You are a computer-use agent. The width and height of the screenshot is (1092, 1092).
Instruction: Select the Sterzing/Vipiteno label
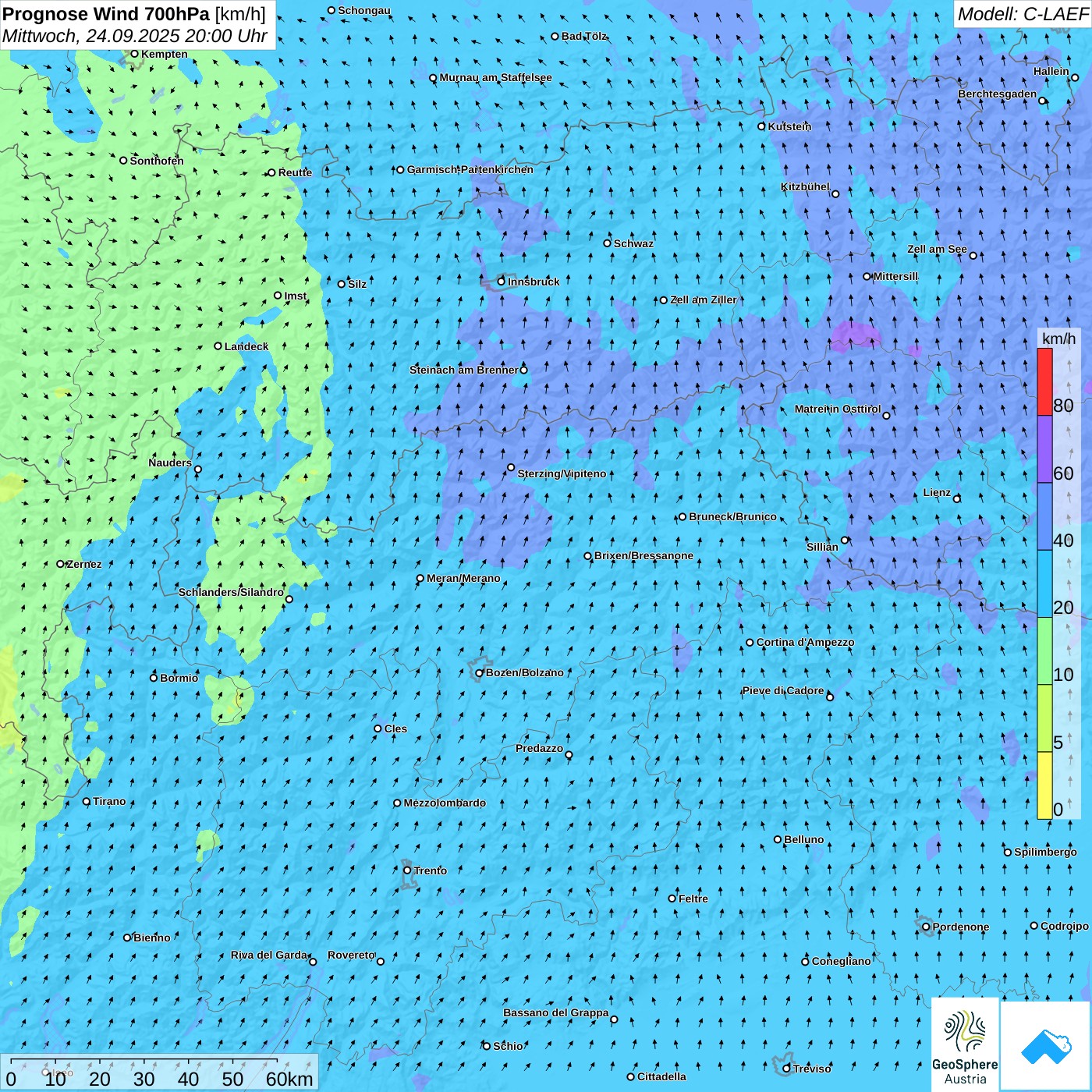562,473
